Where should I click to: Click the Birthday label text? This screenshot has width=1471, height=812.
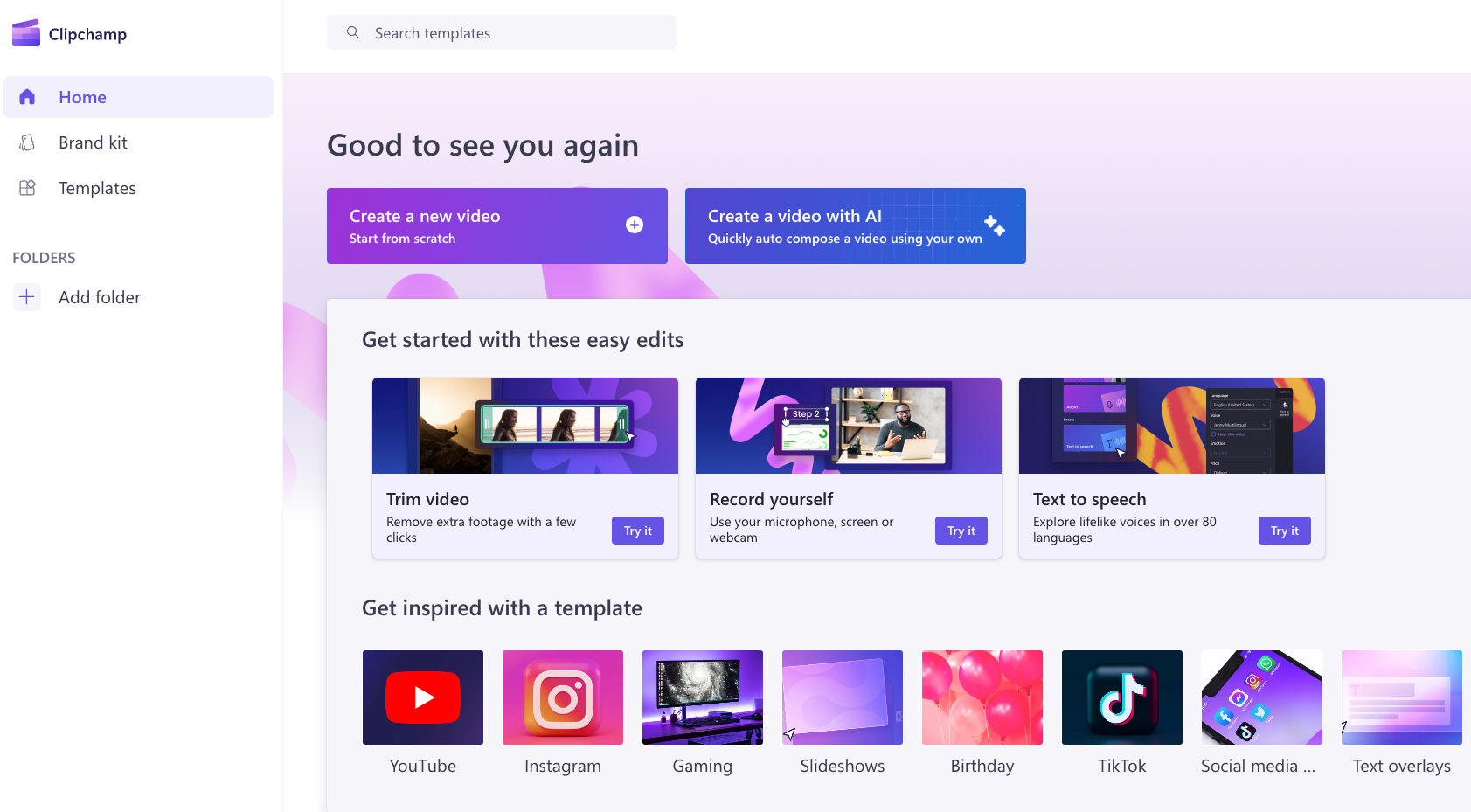tap(982, 766)
